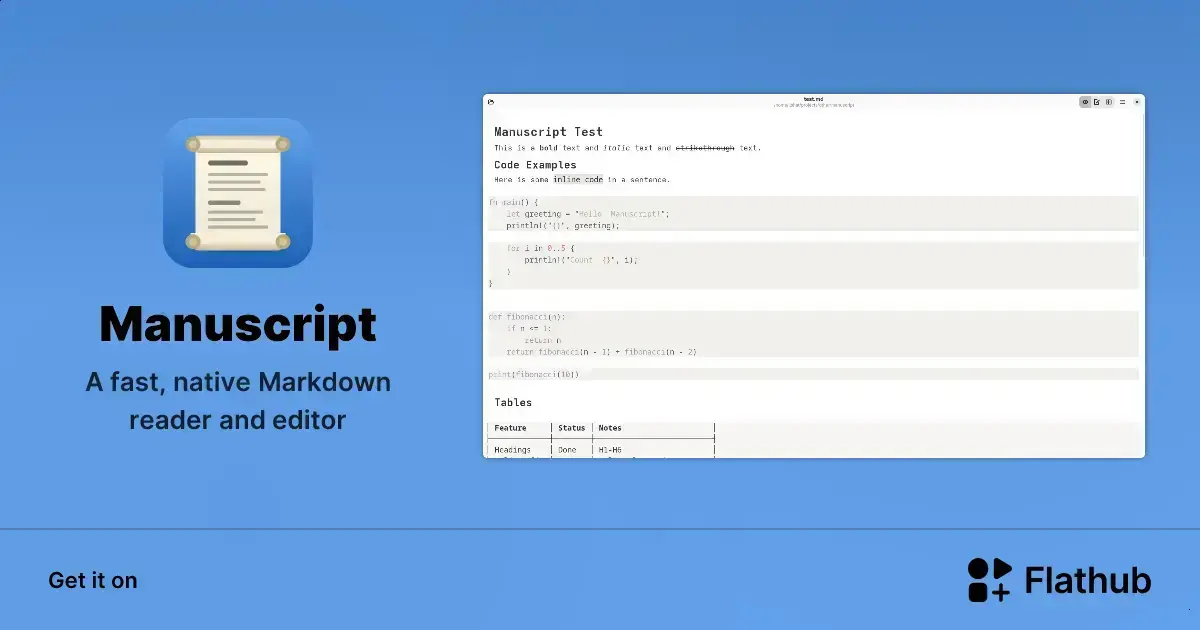Screen dimensions: 1200x630
Task: Click the "def fibonacci(n):" code line
Action: [527, 316]
